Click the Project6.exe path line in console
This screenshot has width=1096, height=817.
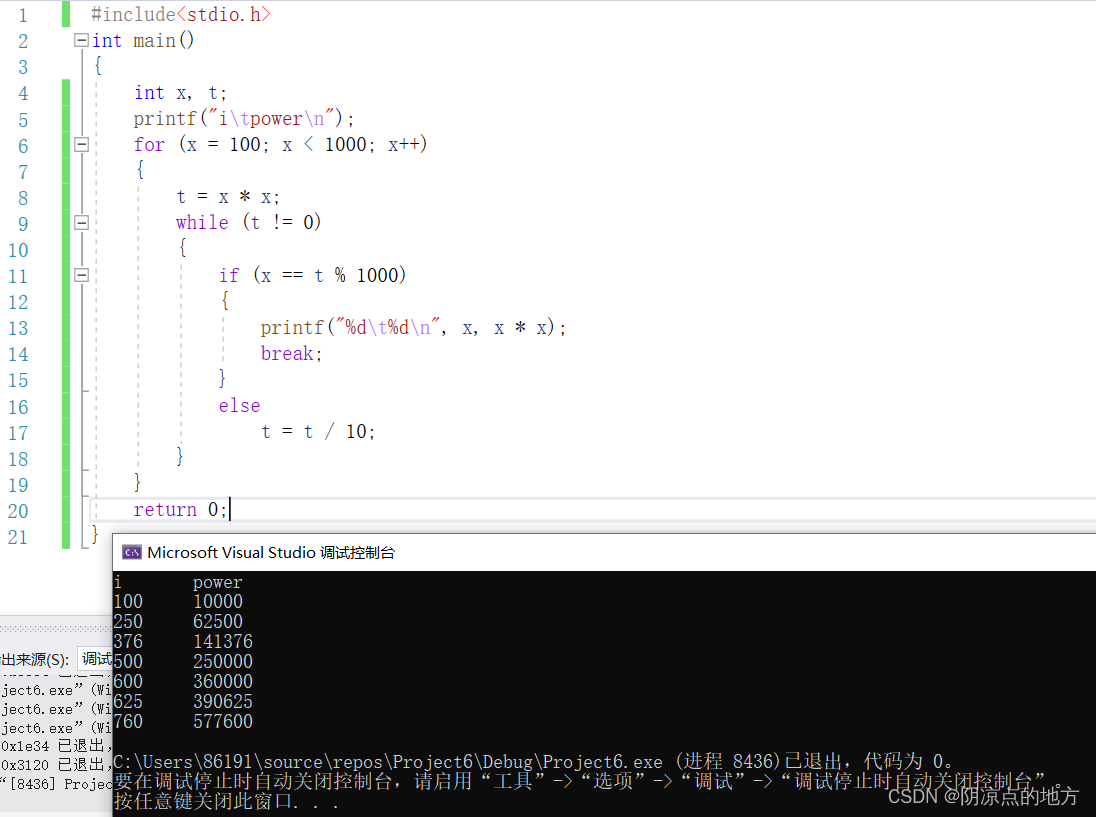point(532,762)
